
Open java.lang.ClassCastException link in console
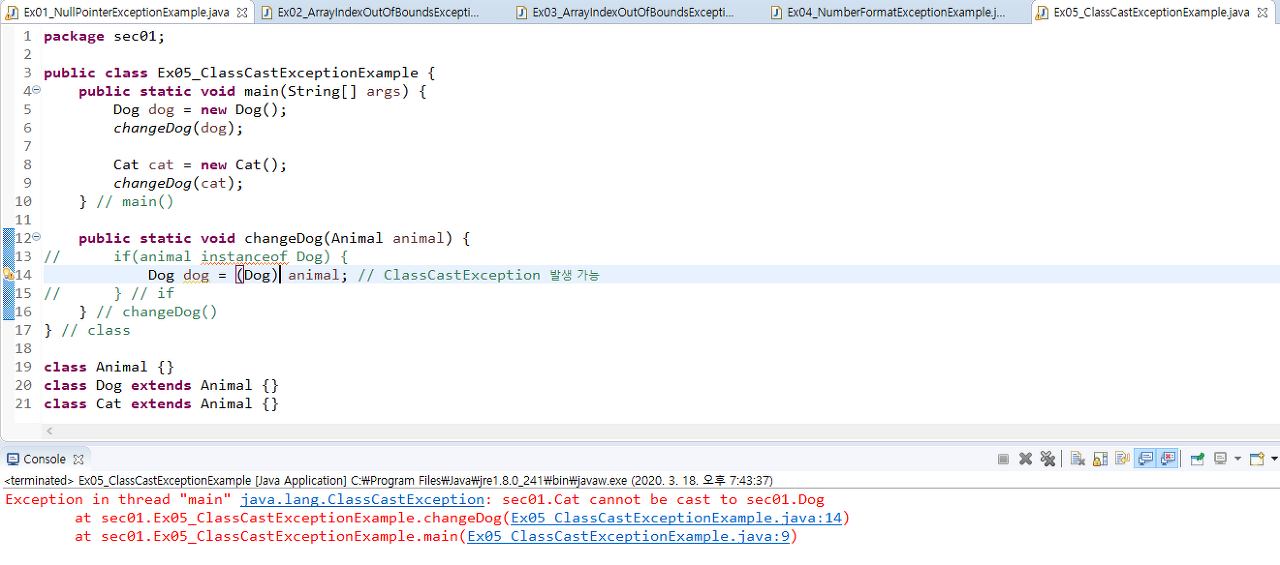click(x=362, y=499)
